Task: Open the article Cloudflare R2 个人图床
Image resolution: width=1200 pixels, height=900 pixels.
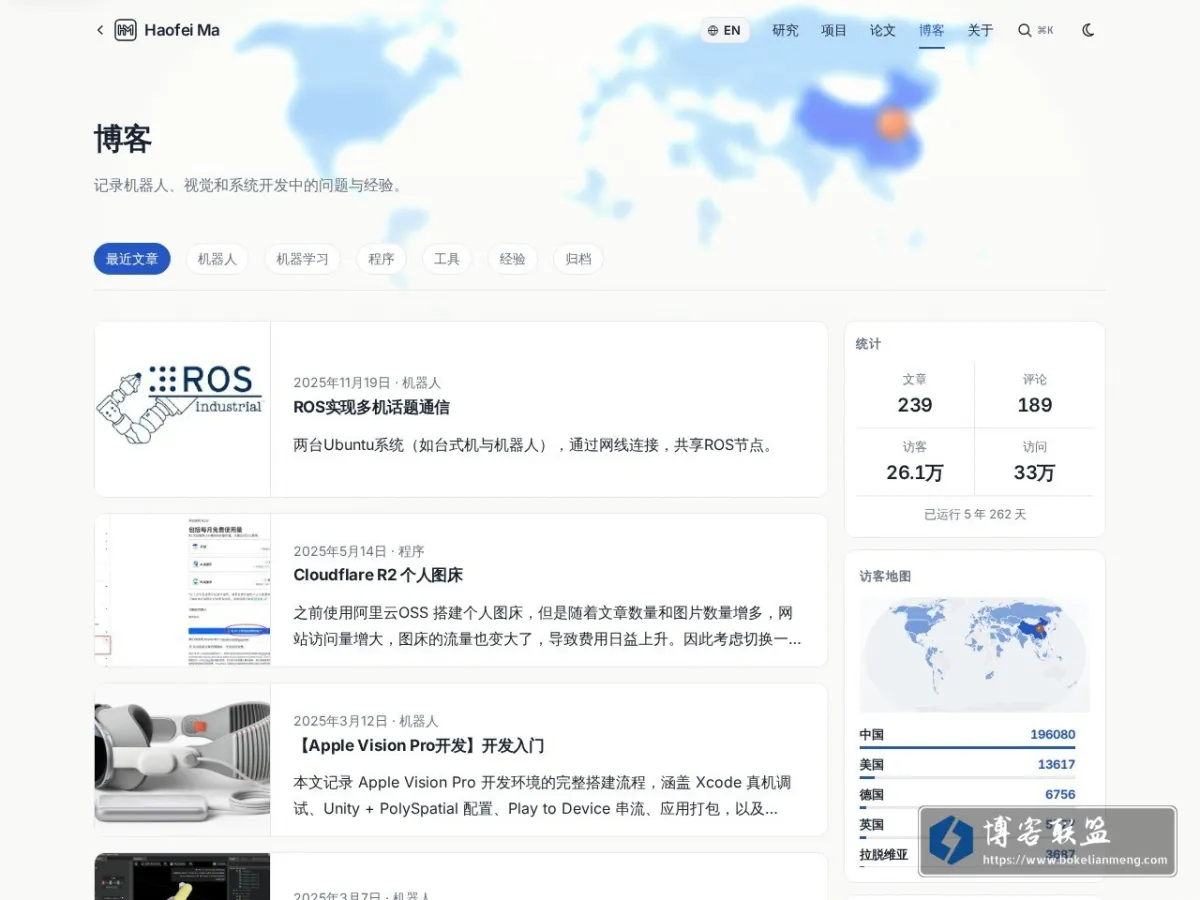Action: point(378,575)
